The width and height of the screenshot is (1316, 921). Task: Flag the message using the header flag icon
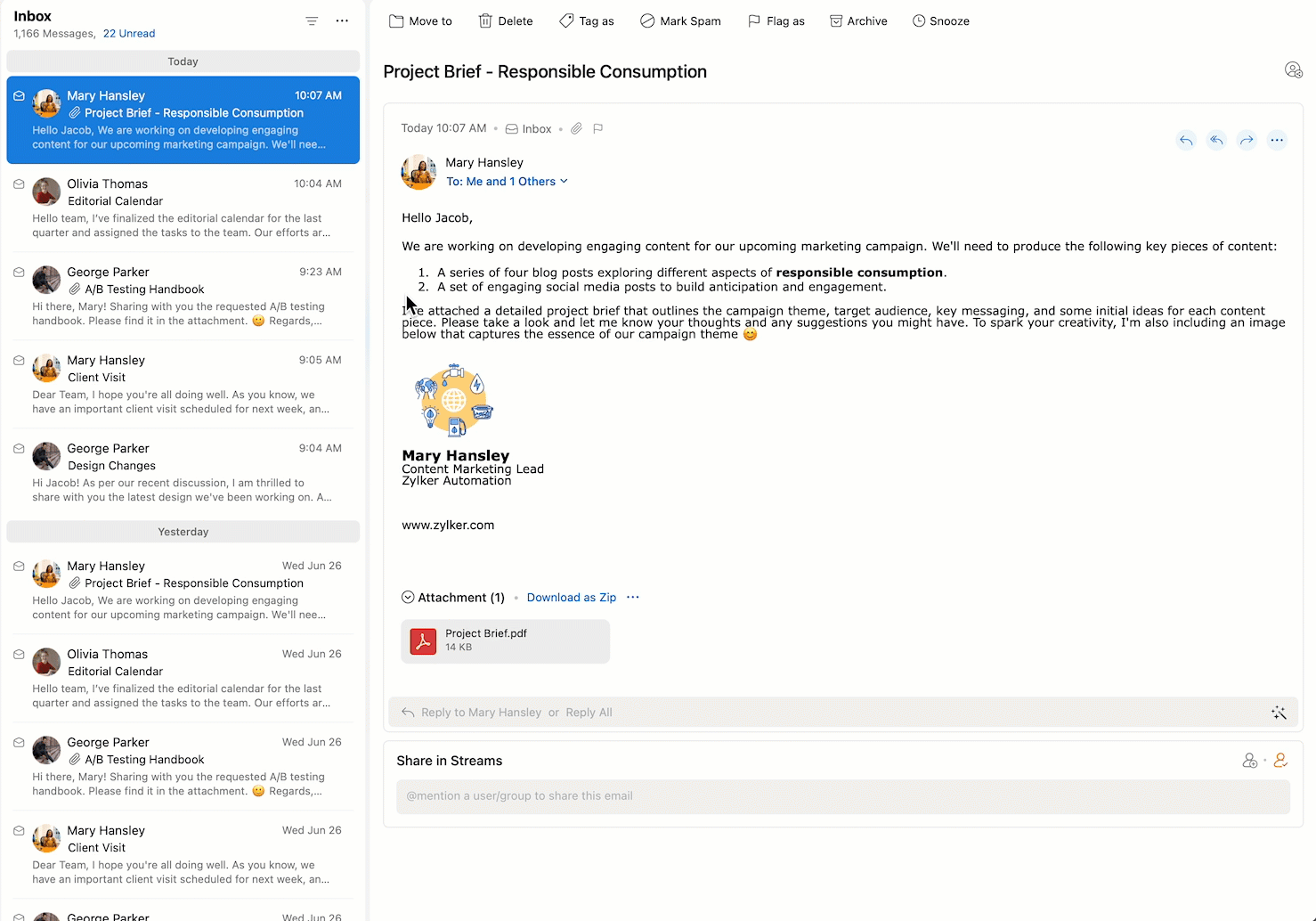point(598,128)
